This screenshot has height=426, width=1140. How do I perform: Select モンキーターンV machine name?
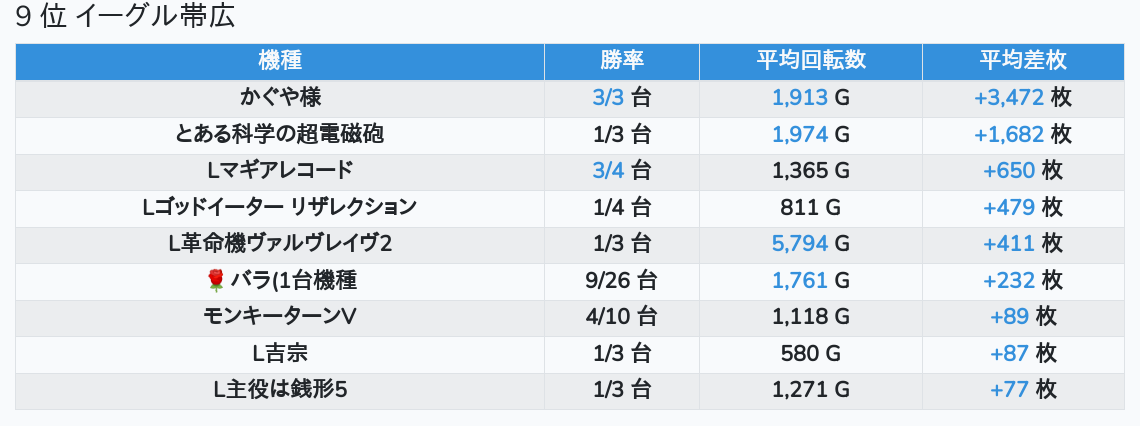pyautogui.click(x=280, y=317)
